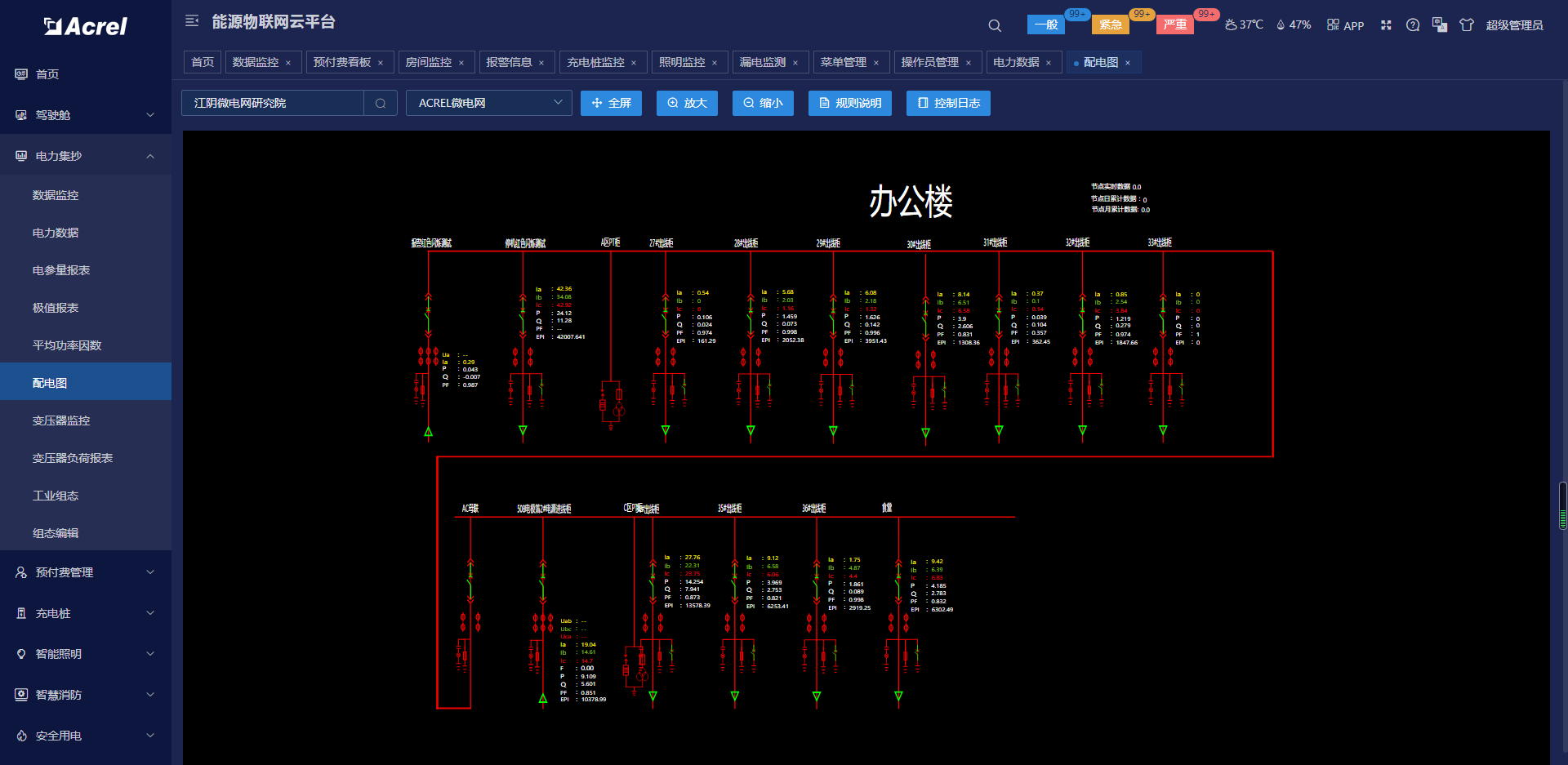Screen dimensions: 1568x765
Task: Expand the 充电桩 sidebar menu
Action: 86,613
